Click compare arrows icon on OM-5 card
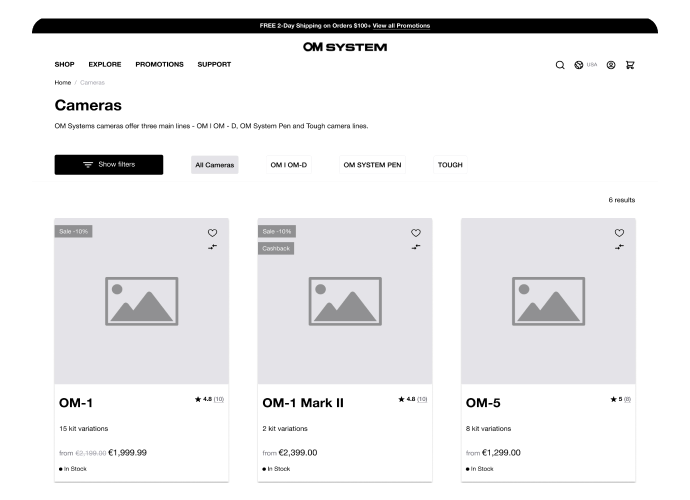690x500 pixels. [619, 247]
